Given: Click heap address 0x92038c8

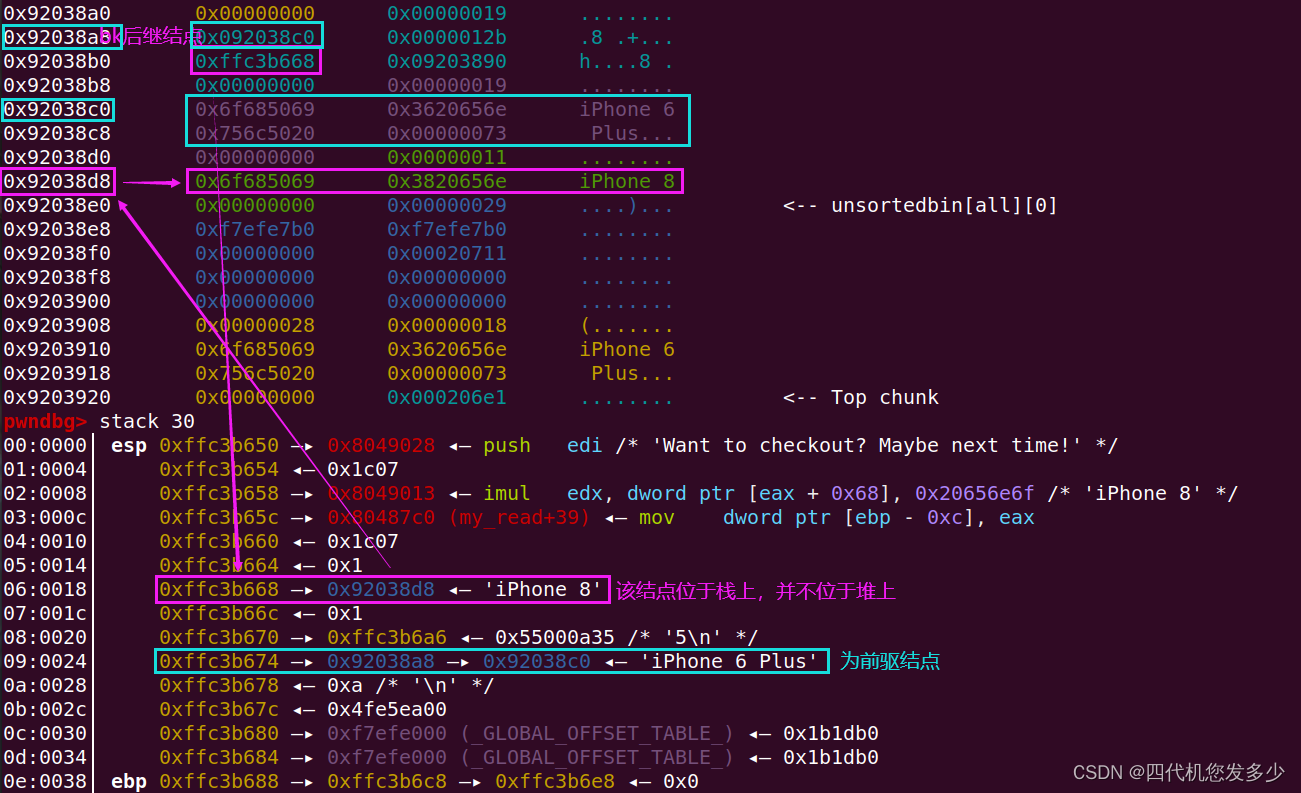Looking at the screenshot, I should (58, 133).
